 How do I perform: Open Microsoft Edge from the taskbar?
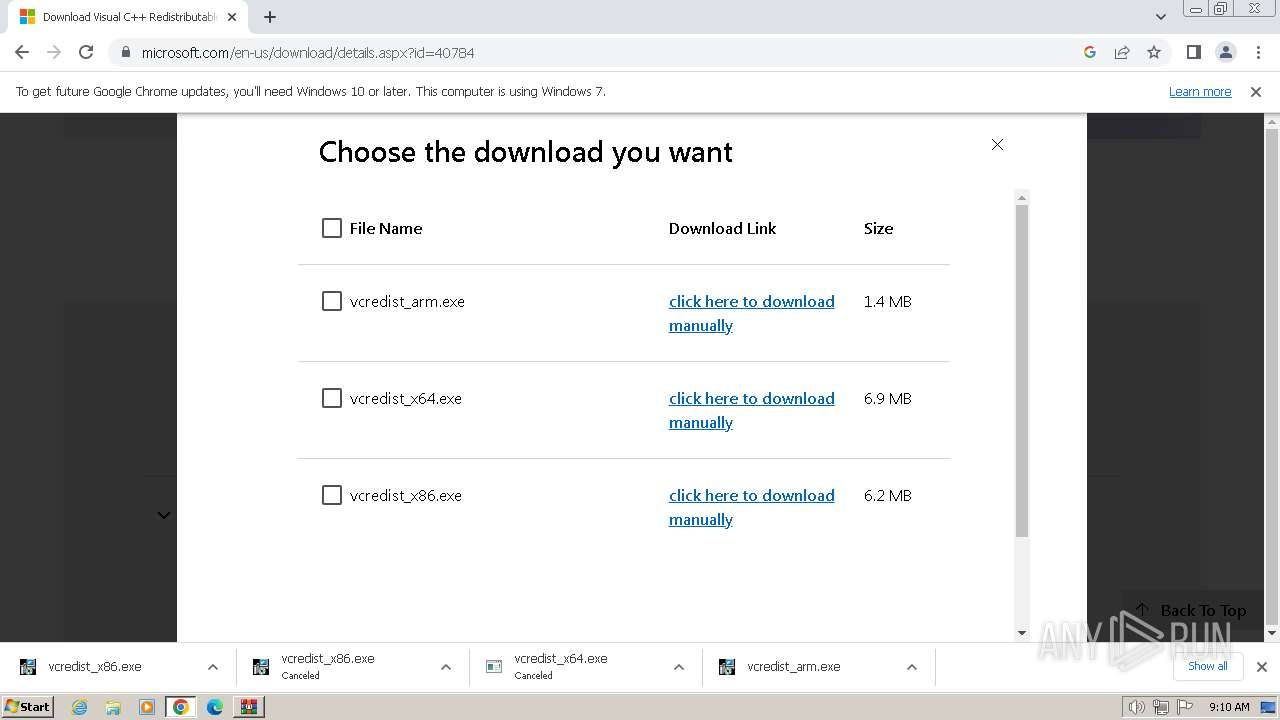pos(215,707)
